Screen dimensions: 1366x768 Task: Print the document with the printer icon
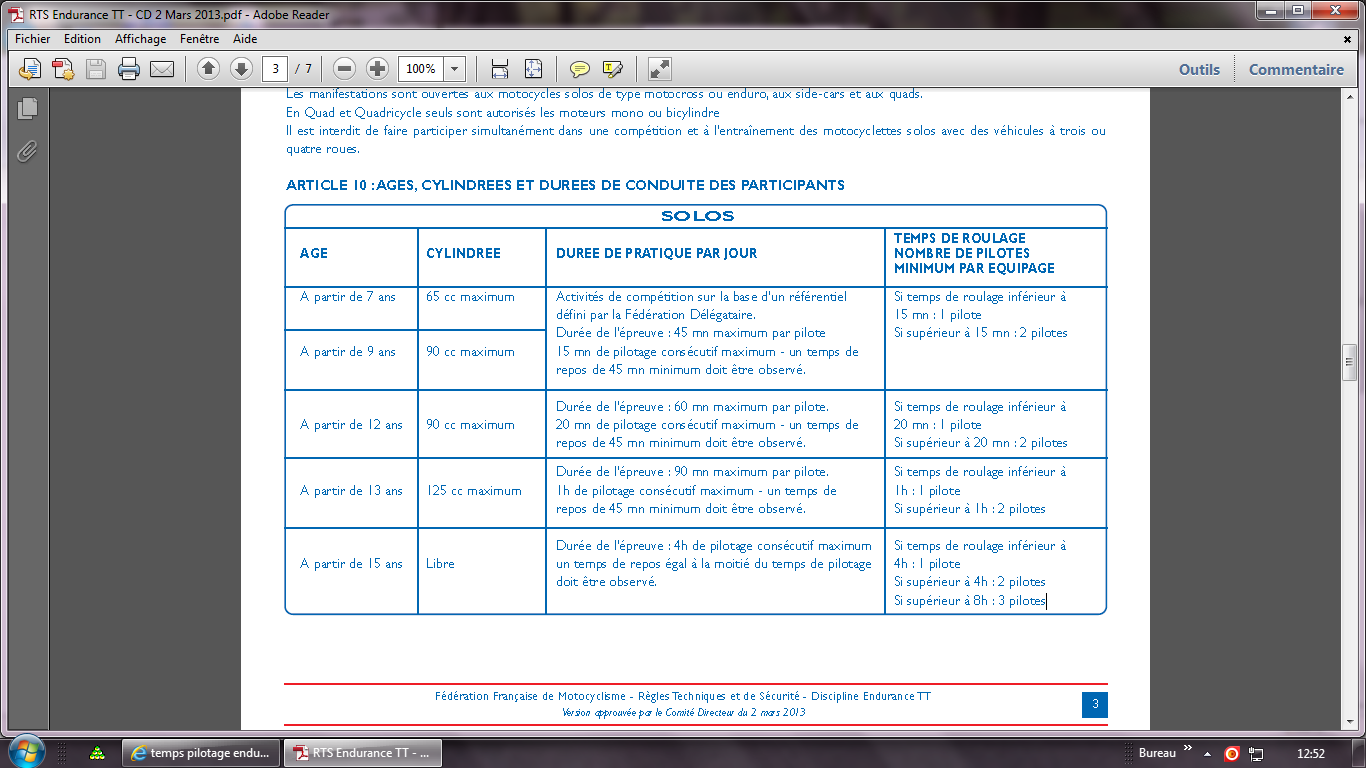(129, 69)
